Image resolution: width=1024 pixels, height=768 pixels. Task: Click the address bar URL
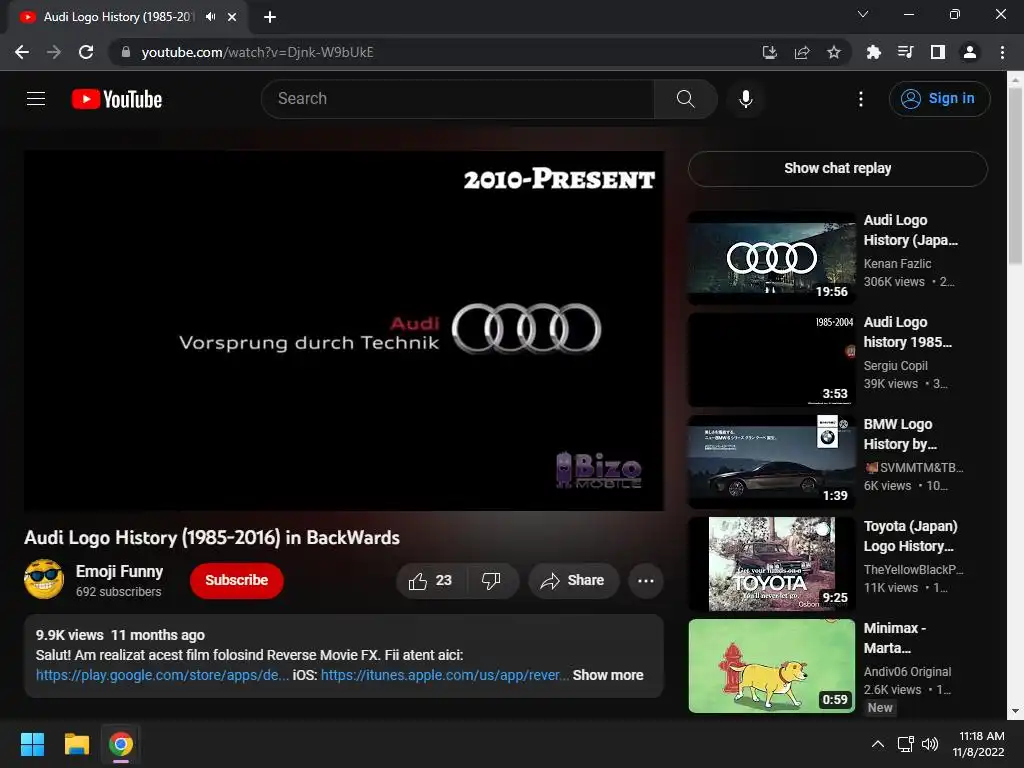click(x=257, y=52)
